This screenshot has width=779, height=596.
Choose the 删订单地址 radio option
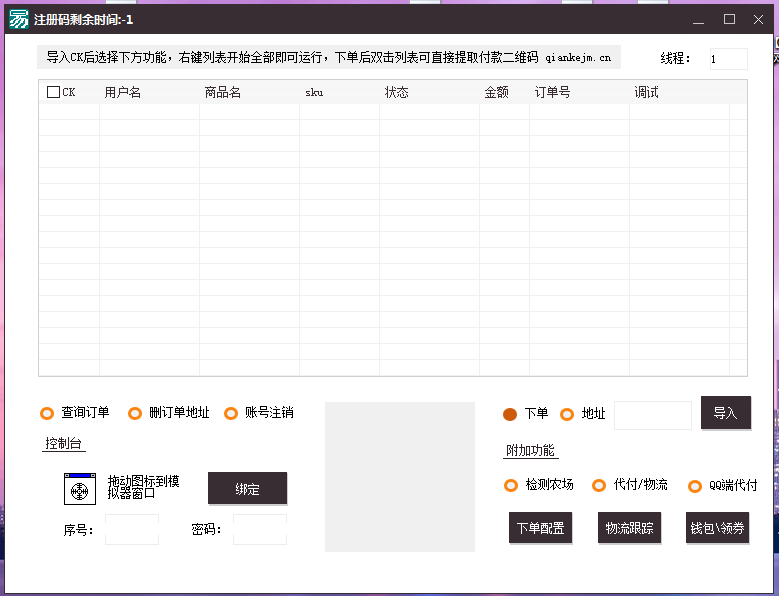tap(135, 413)
